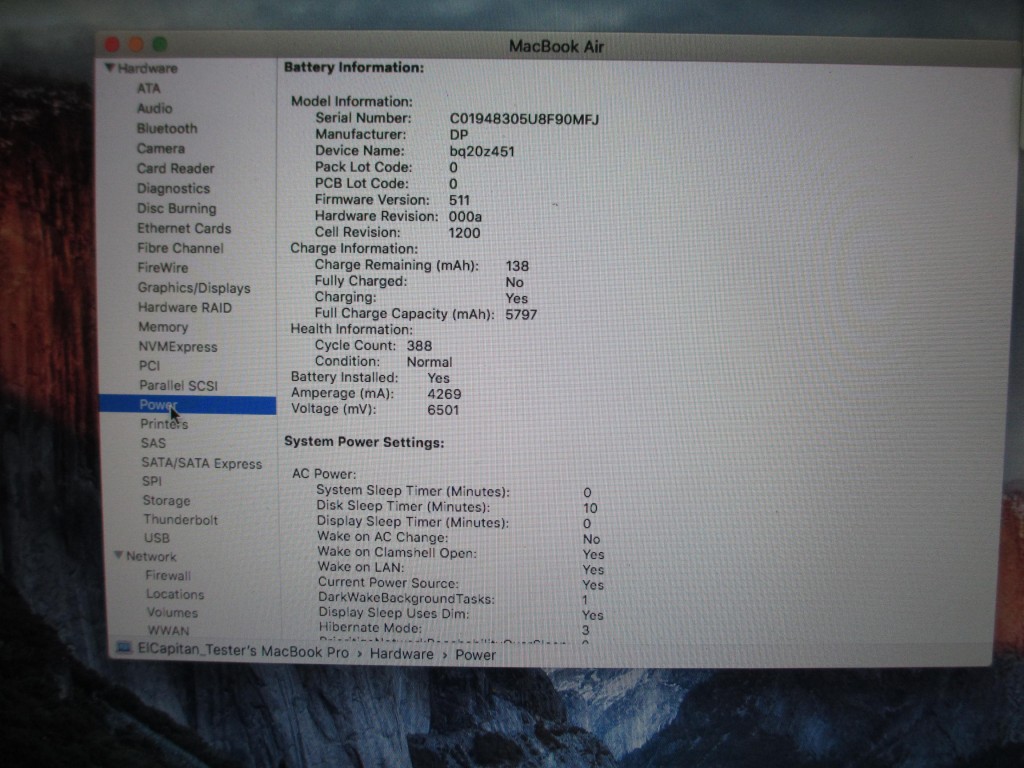Click the MacBook Air window title
Screen dimensions: 1024x768
556,47
